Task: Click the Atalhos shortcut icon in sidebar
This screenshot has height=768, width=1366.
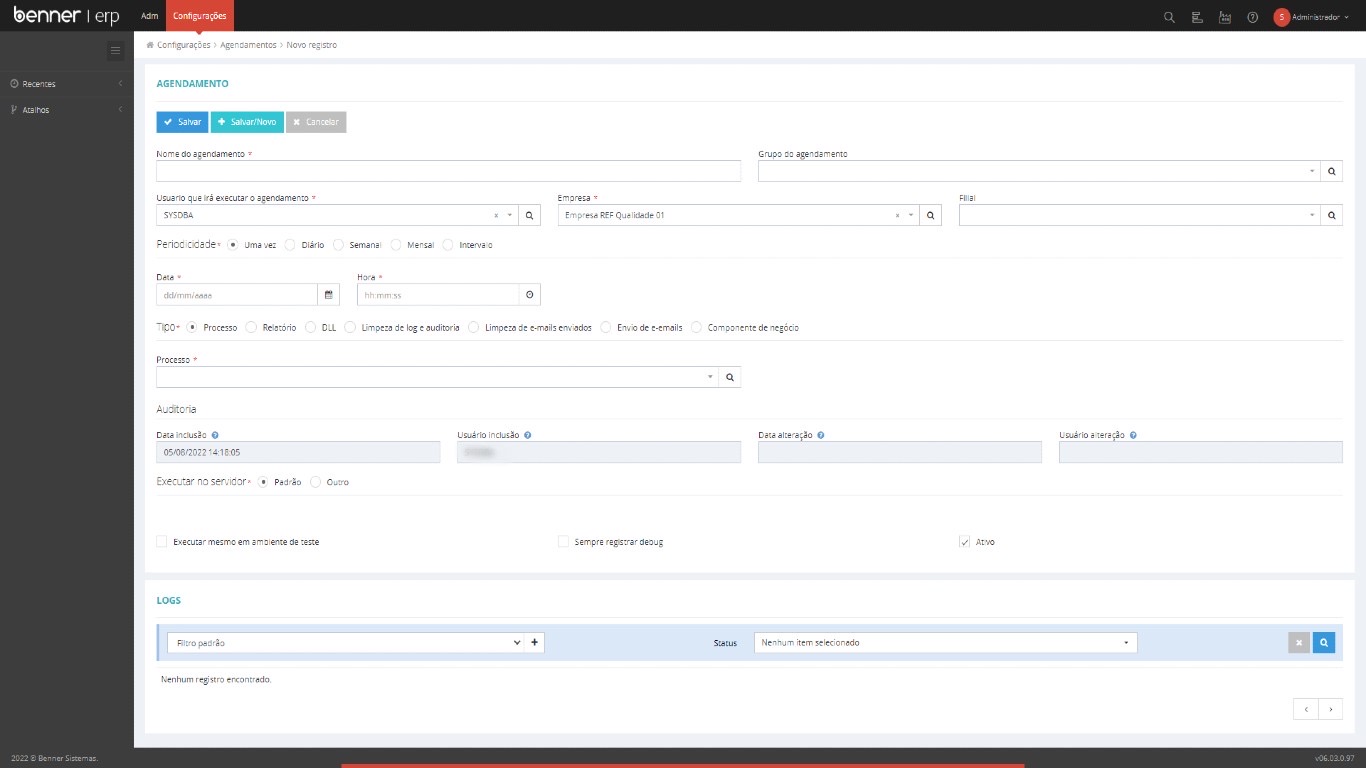Action: click(x=14, y=110)
